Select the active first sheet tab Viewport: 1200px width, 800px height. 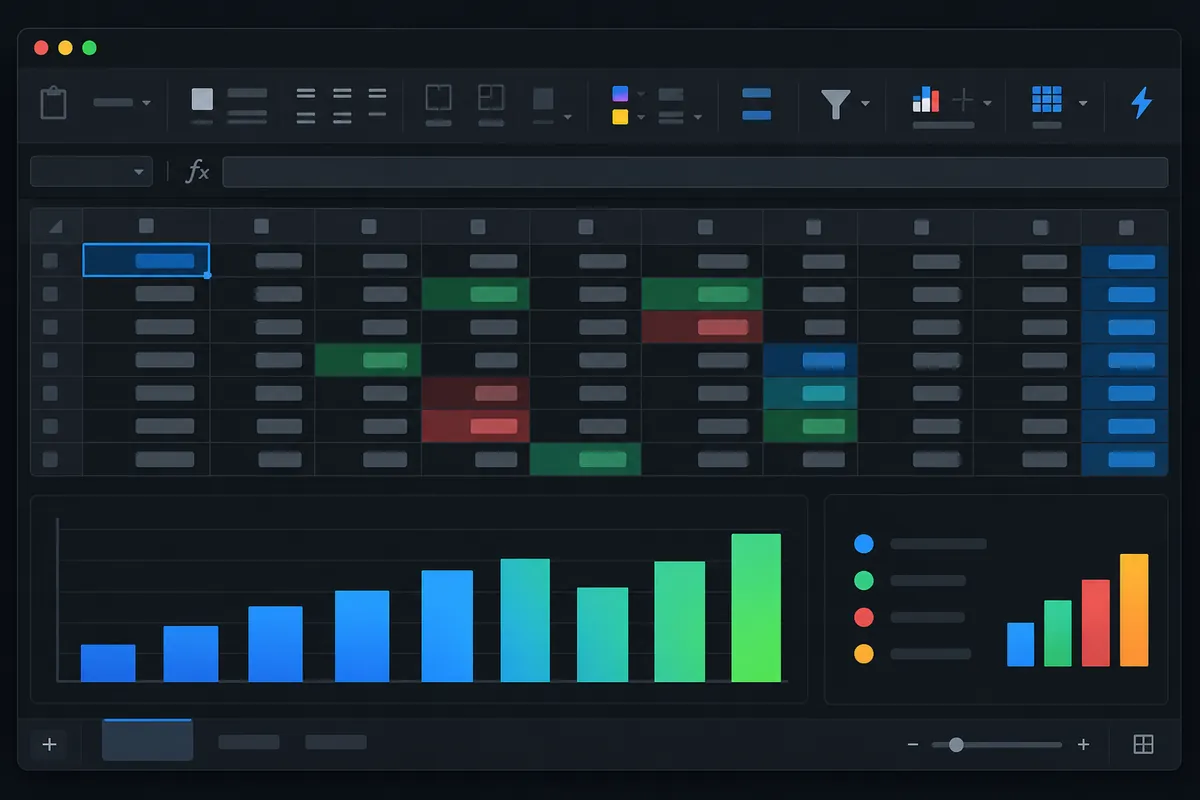[x=147, y=740]
